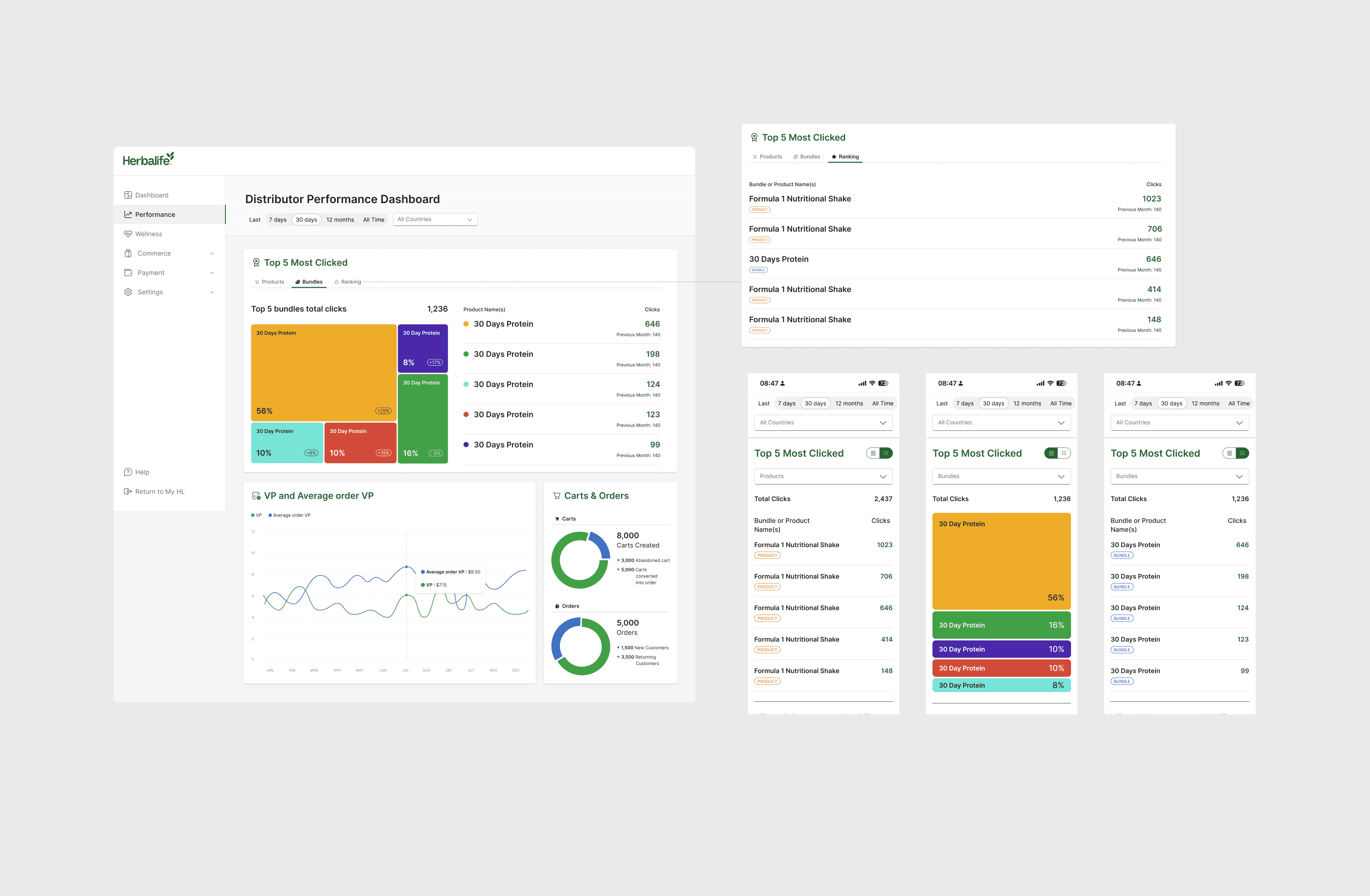Tap All Time on the bundle-list mobile screen
The image size is (1370, 896).
click(x=1239, y=403)
